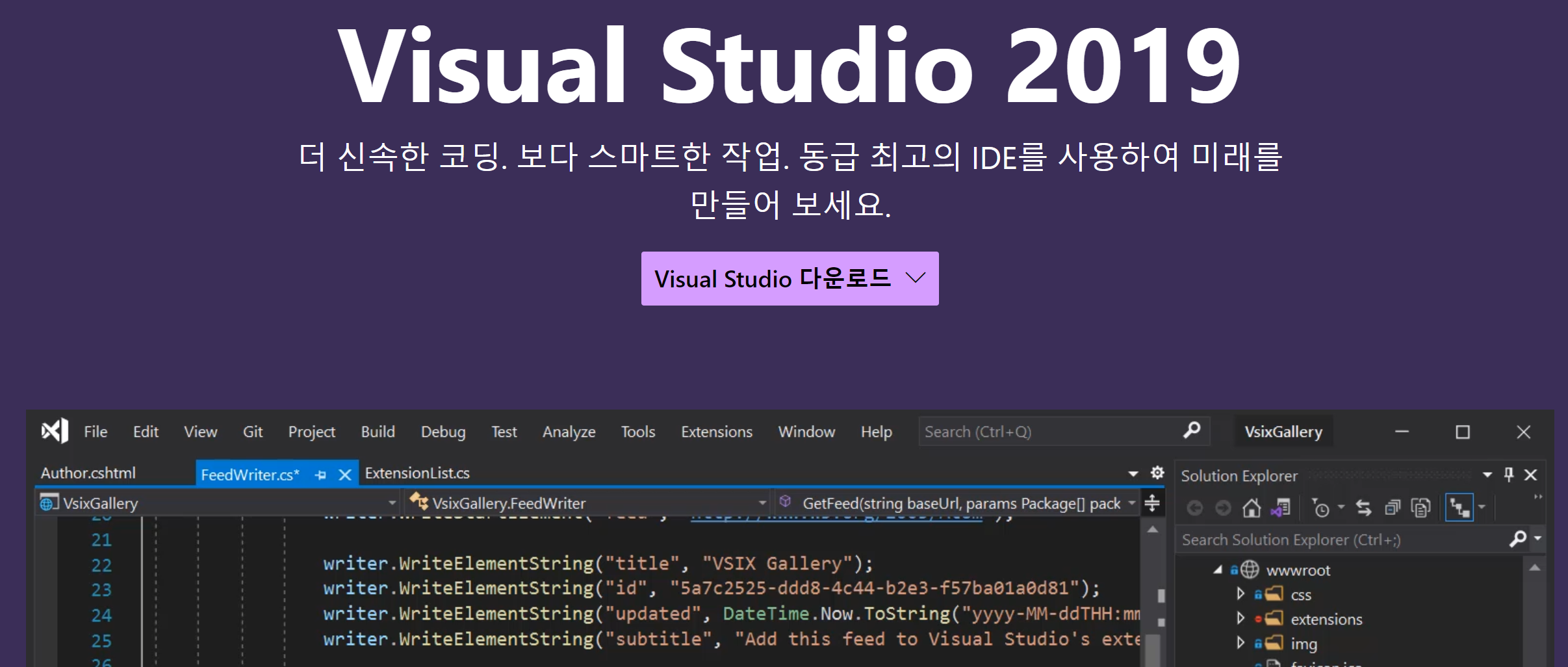1568x667 pixels.
Task: Switch to the ExtensionList.cs tab
Action: pos(417,473)
